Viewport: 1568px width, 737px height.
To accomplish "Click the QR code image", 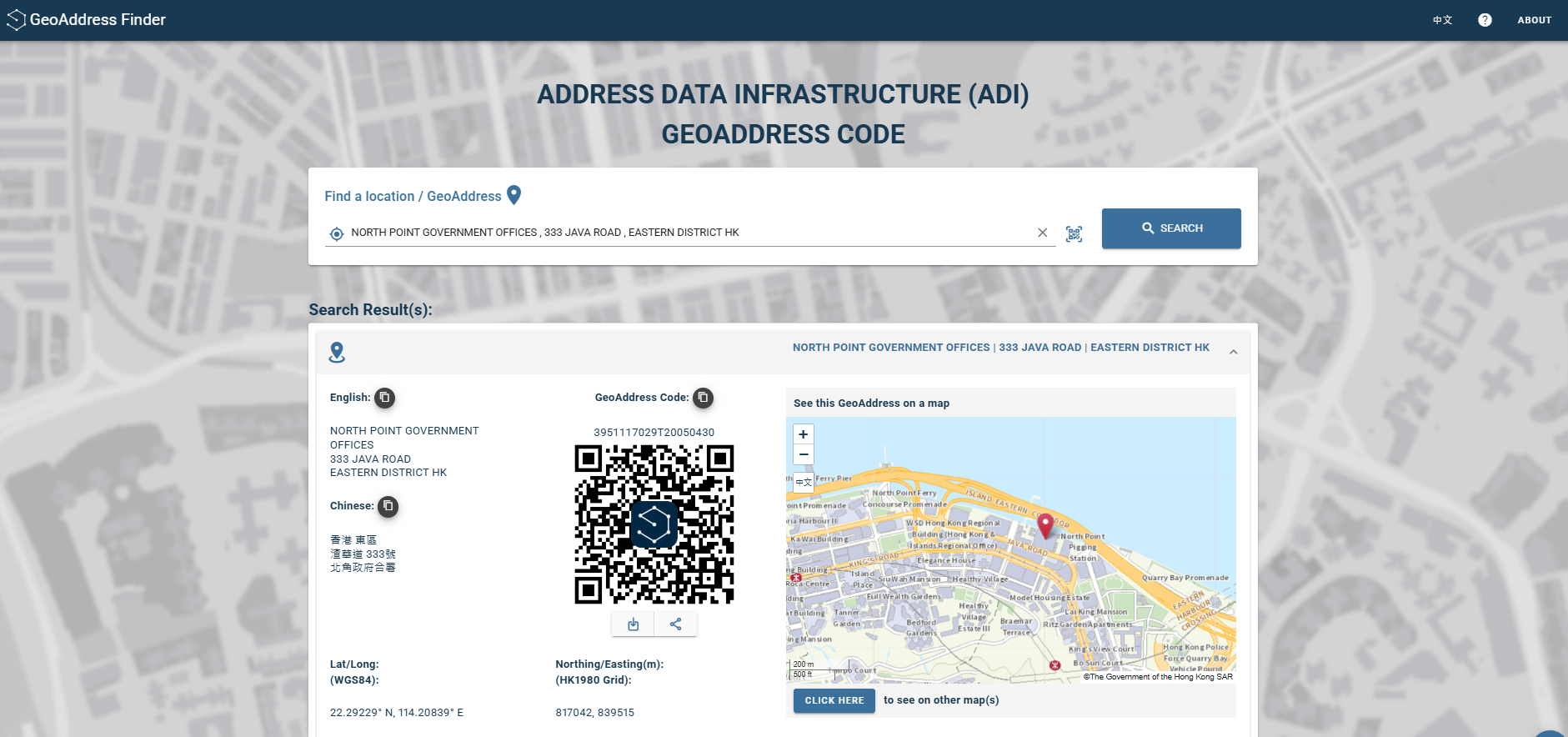I will [x=654, y=524].
